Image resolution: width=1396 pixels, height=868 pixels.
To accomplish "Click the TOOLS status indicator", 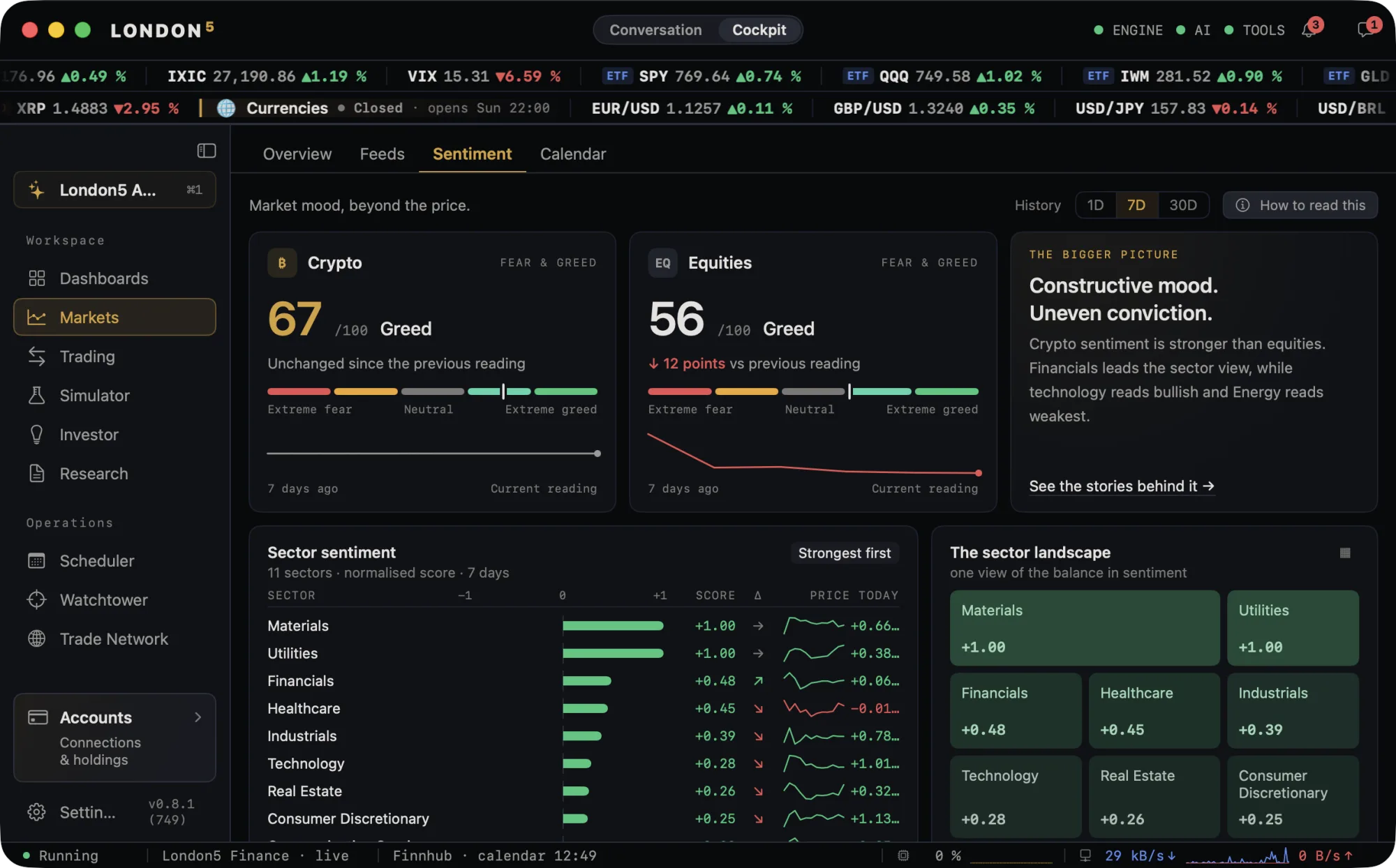I will 1255,30.
